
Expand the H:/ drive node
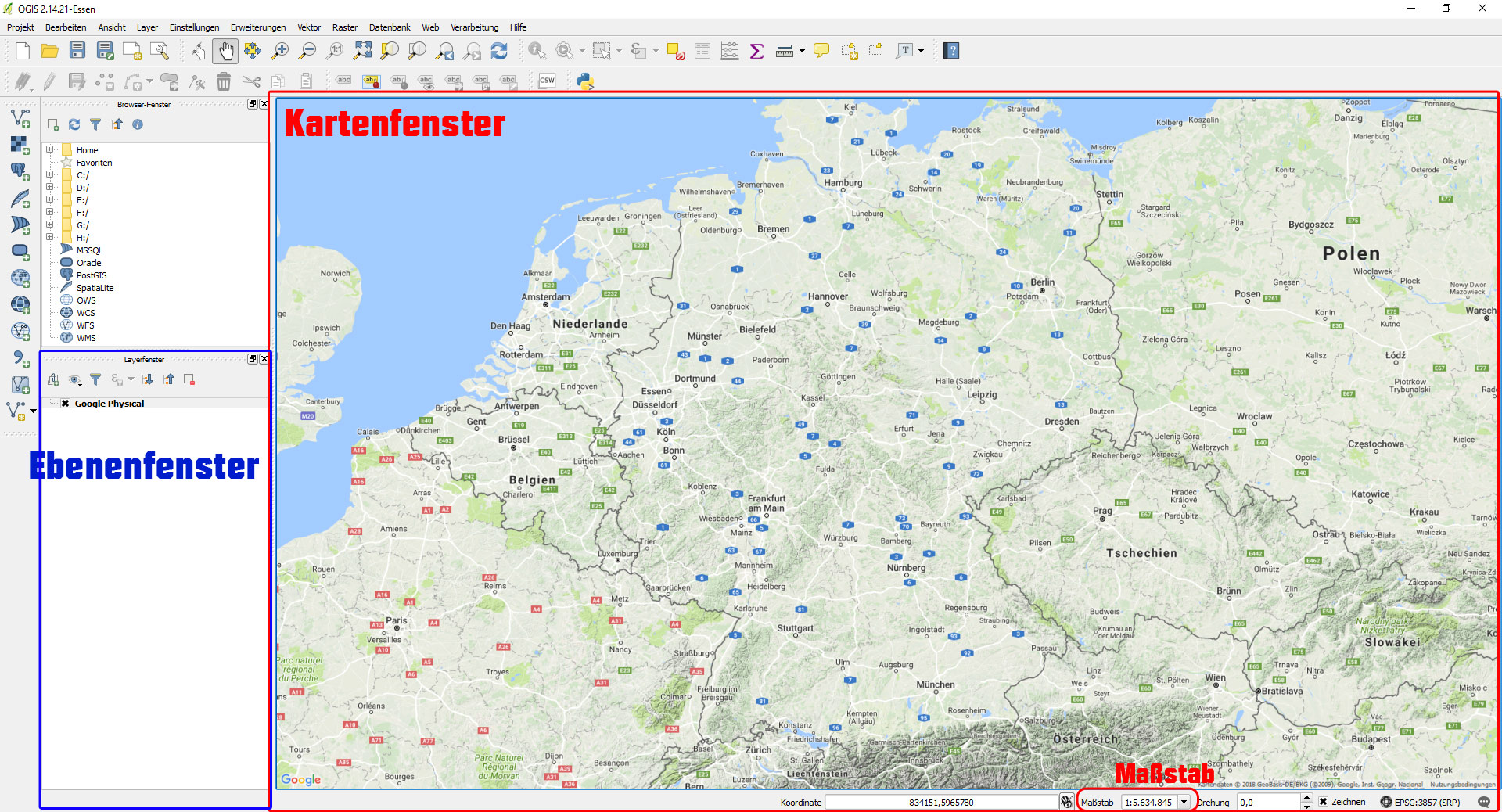click(49, 237)
